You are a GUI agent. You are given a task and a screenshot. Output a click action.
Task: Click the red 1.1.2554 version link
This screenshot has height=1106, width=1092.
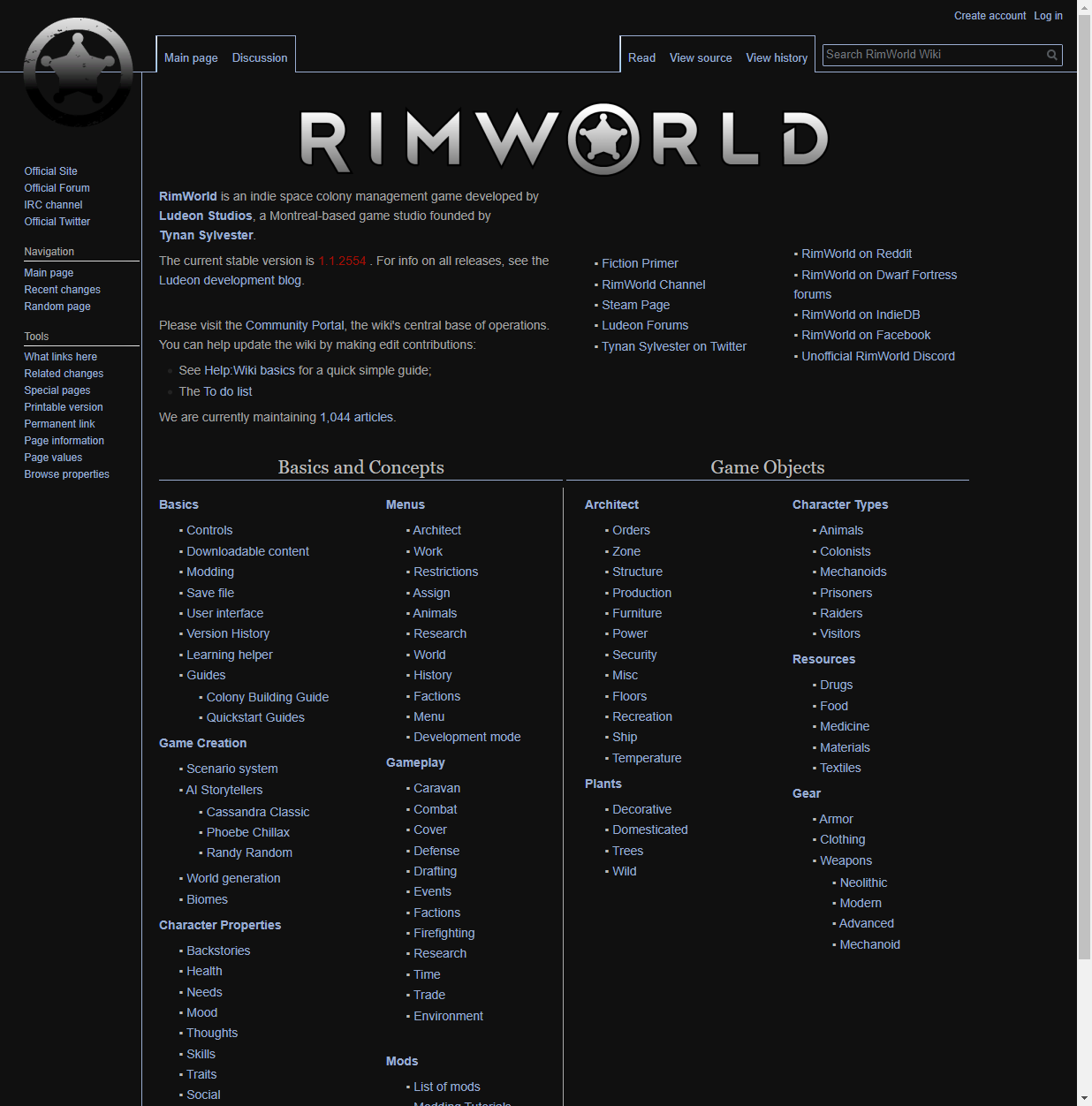pos(342,261)
